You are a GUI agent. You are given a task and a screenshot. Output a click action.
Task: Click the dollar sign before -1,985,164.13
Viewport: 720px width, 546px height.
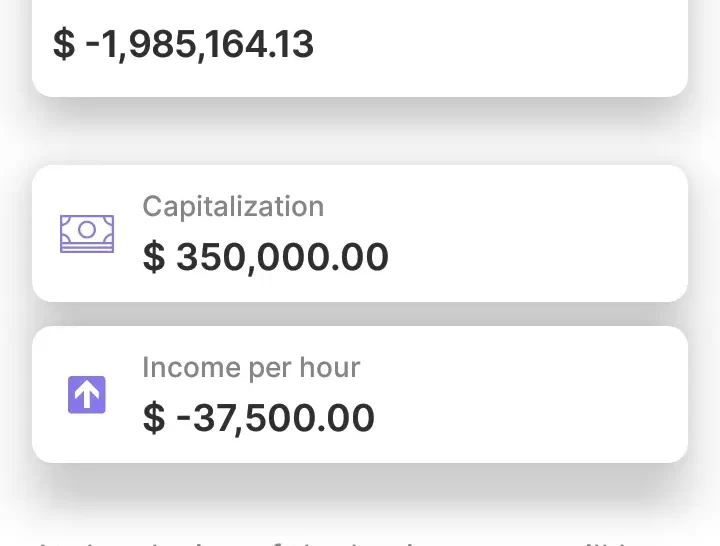tap(63, 45)
